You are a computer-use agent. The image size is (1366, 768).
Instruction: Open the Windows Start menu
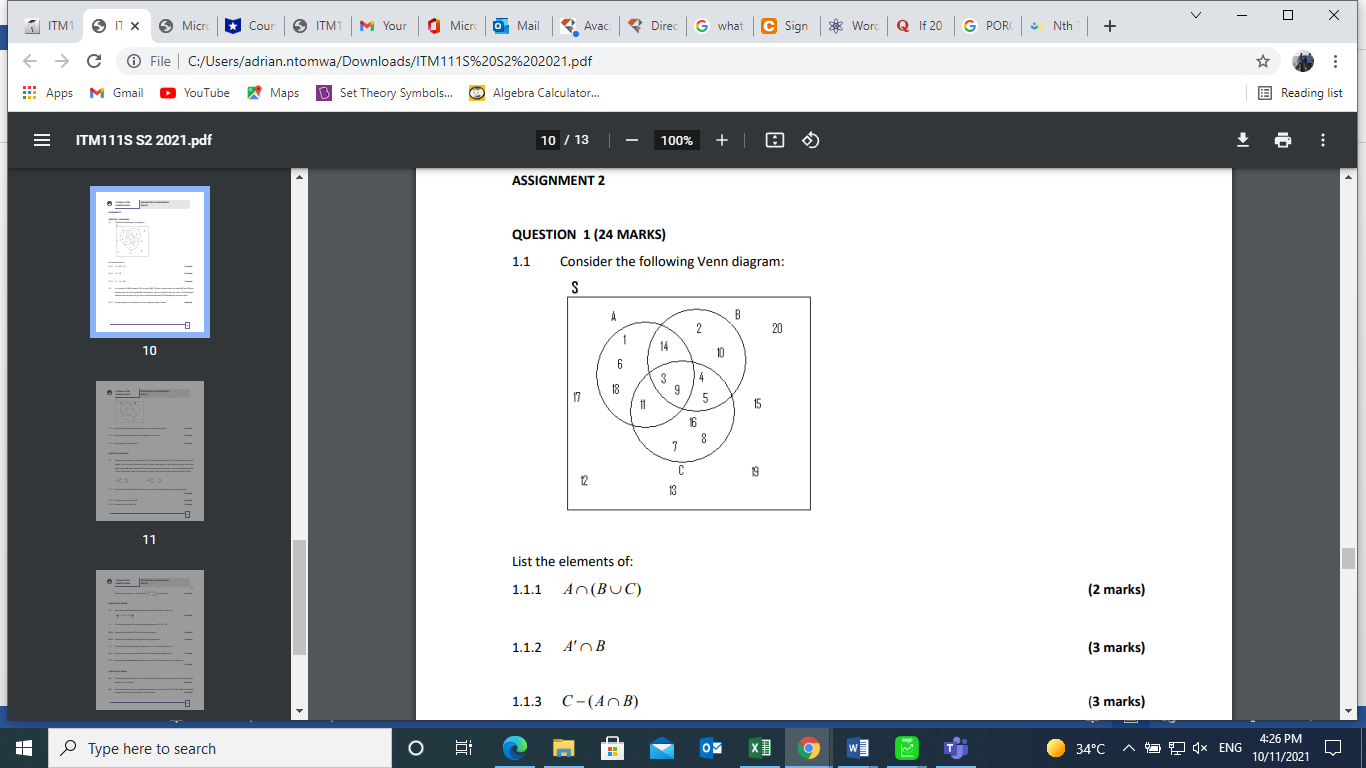coord(24,748)
